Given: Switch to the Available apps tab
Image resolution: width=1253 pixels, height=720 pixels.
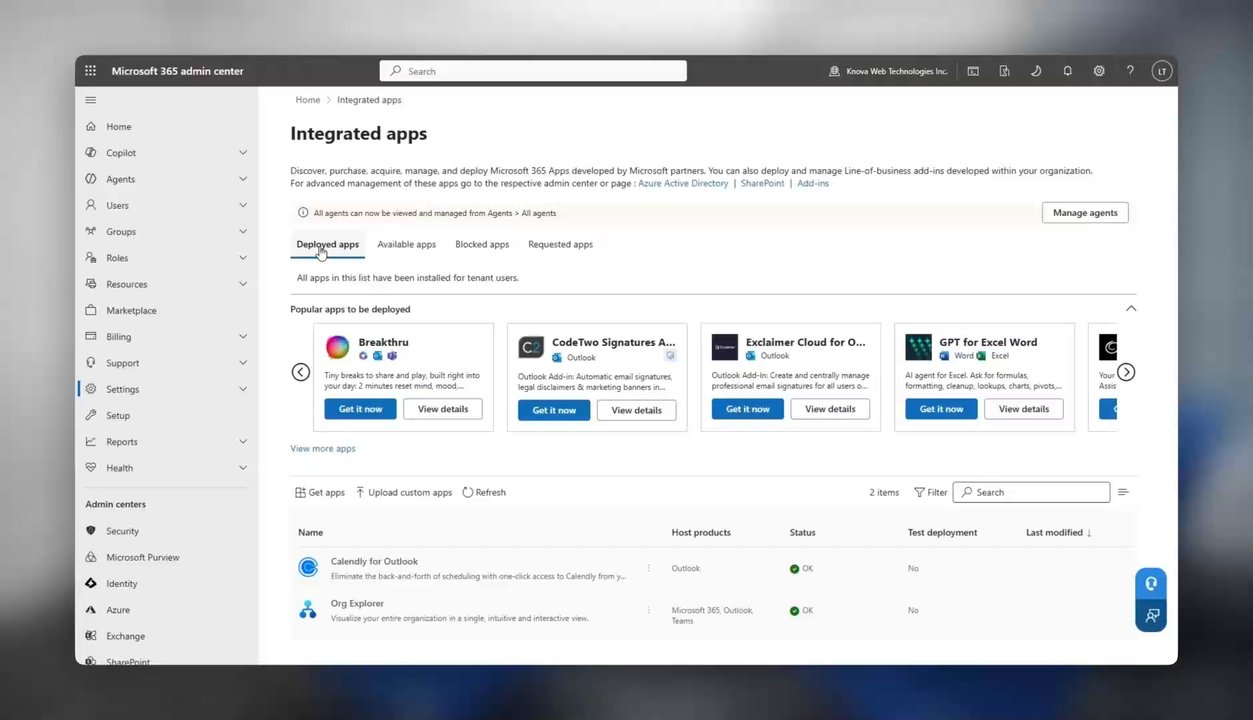Looking at the screenshot, I should (406, 244).
